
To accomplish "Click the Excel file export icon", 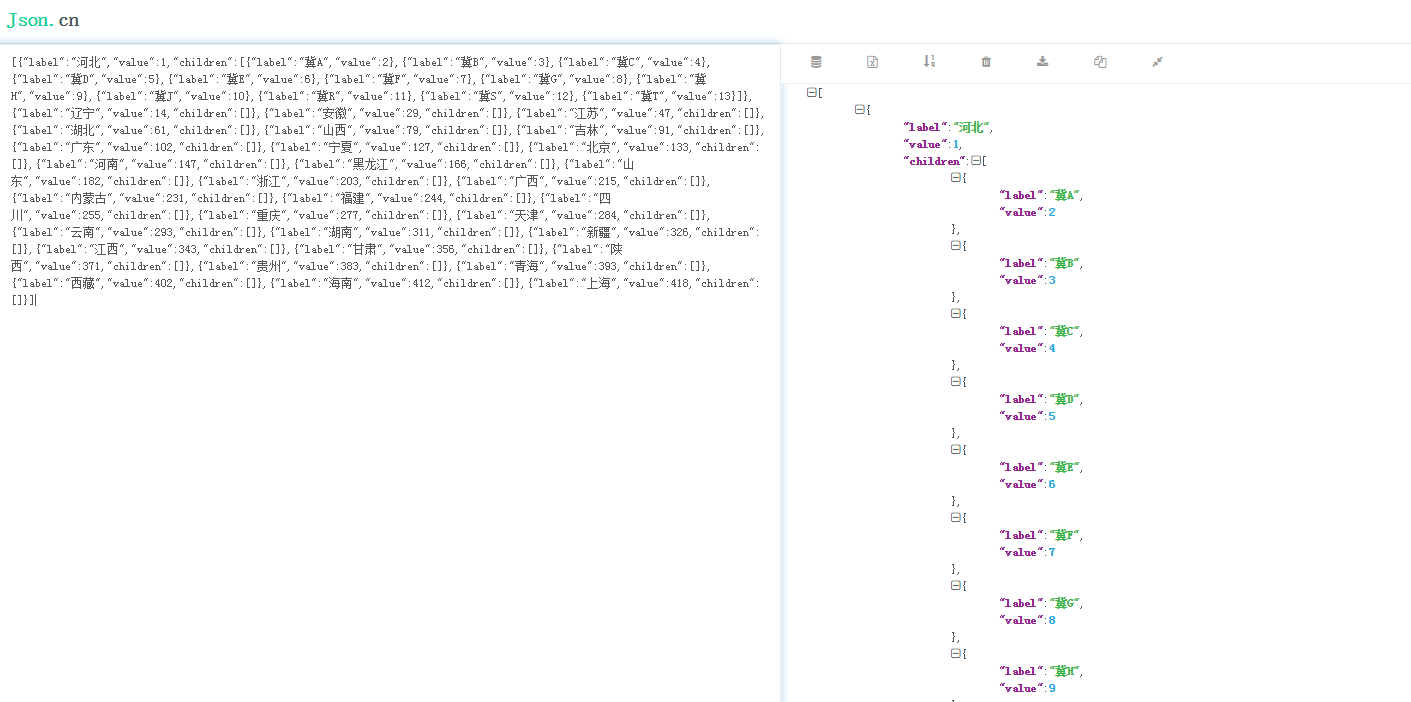I will [872, 62].
